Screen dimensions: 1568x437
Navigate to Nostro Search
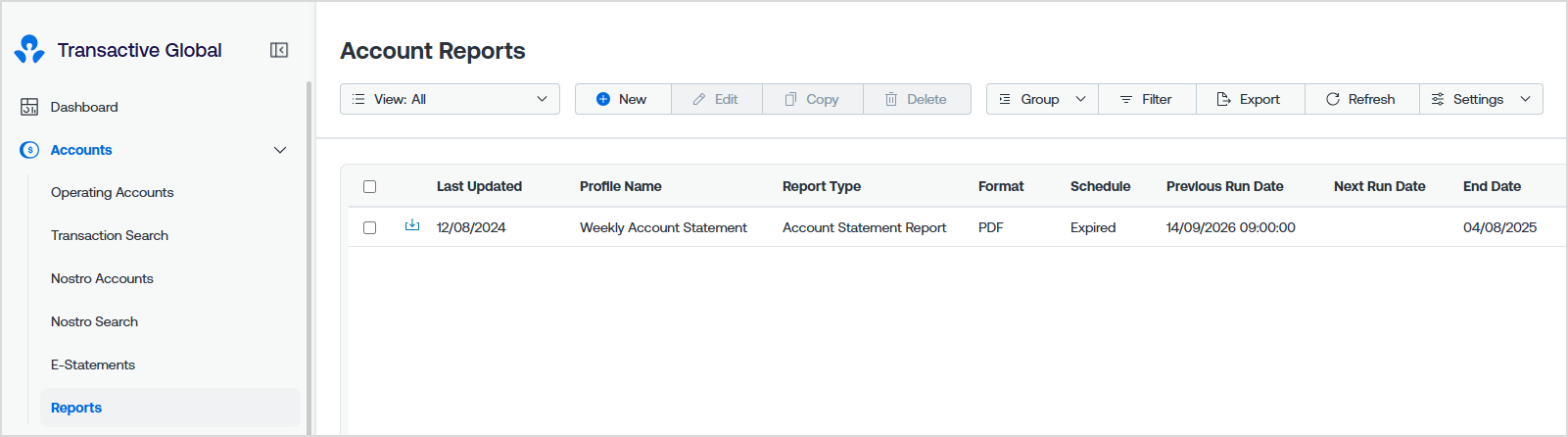click(94, 321)
